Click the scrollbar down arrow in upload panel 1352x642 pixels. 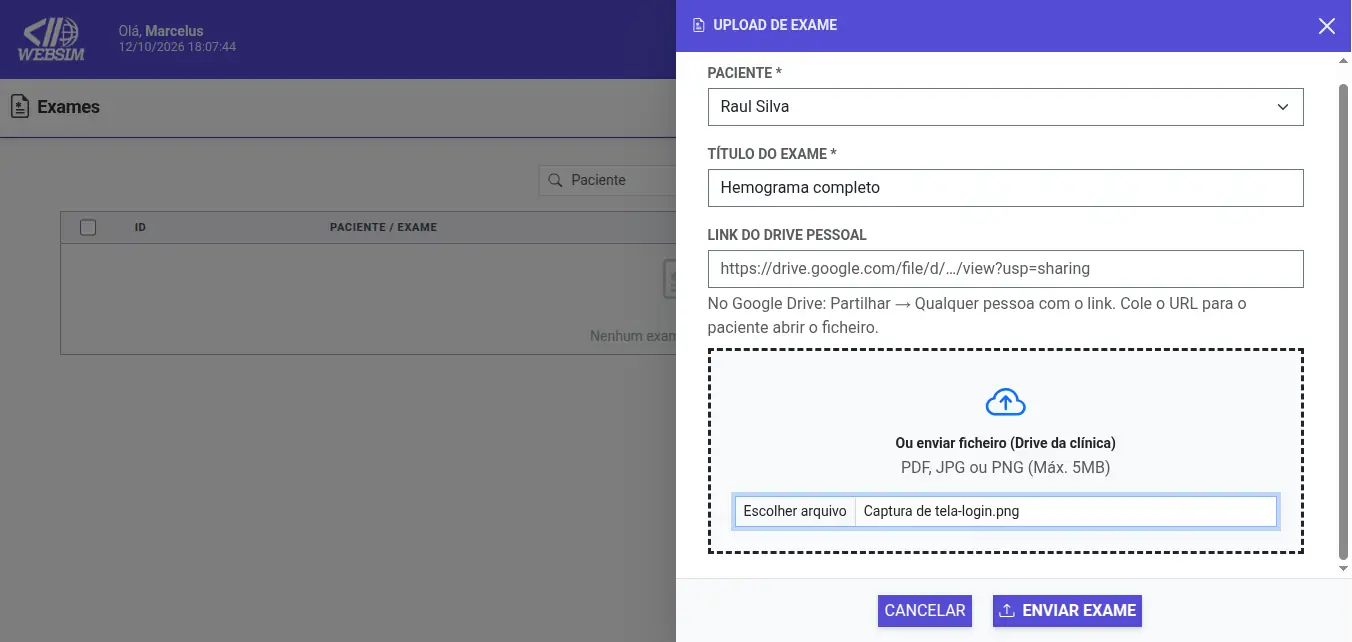(x=1343, y=569)
